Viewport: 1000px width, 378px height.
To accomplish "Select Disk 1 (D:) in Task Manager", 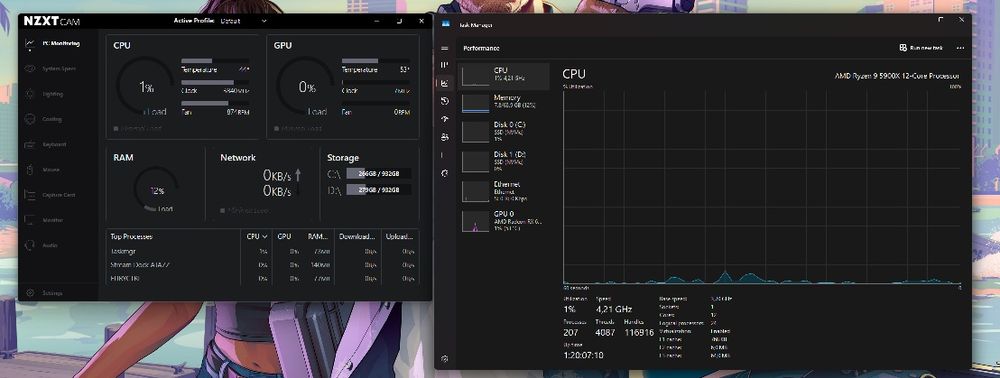I will coord(504,161).
